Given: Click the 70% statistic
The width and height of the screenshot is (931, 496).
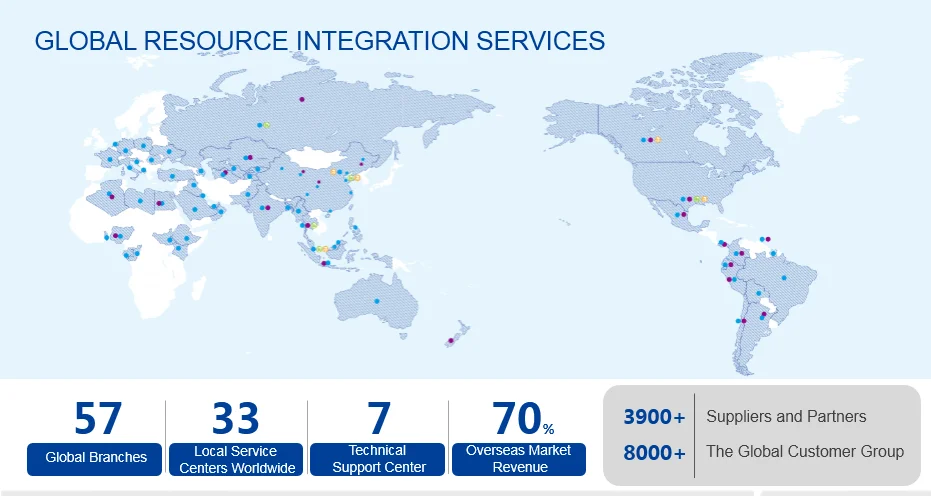Looking at the screenshot, I should (523, 419).
